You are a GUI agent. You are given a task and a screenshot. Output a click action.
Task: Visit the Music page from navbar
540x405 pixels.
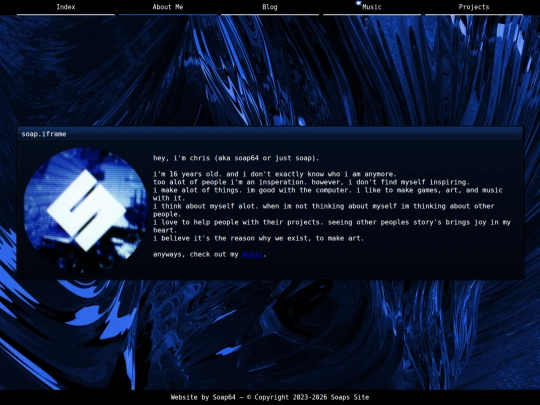click(x=372, y=7)
